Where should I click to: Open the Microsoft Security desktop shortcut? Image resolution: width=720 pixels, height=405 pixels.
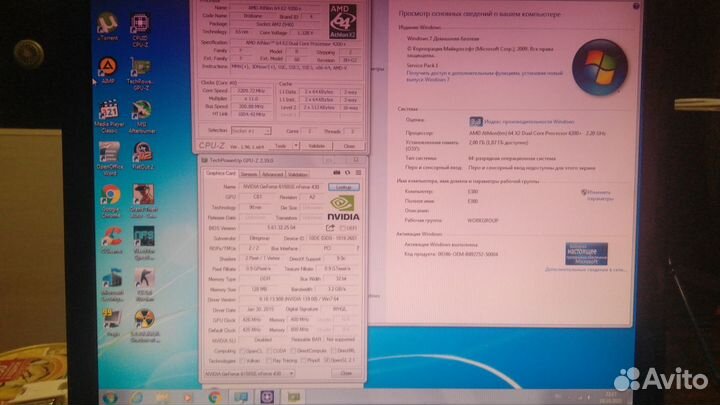[112, 286]
